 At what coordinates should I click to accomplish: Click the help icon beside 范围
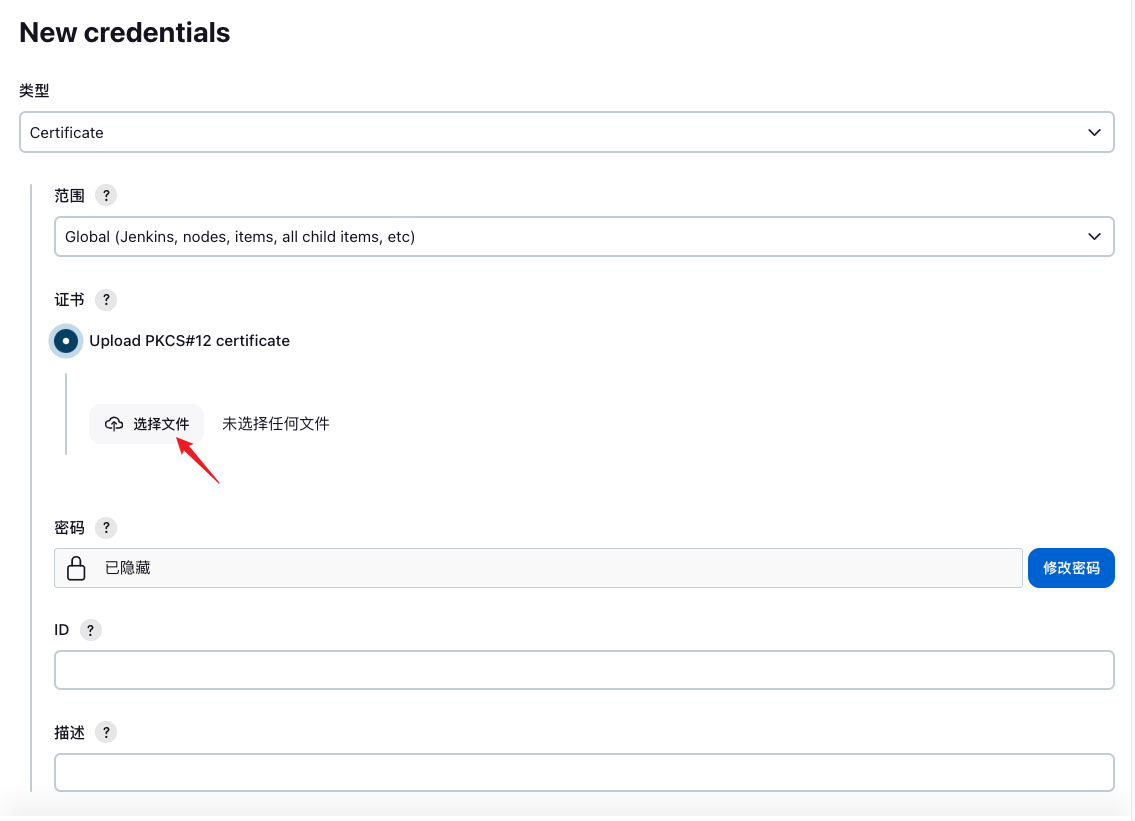105,195
